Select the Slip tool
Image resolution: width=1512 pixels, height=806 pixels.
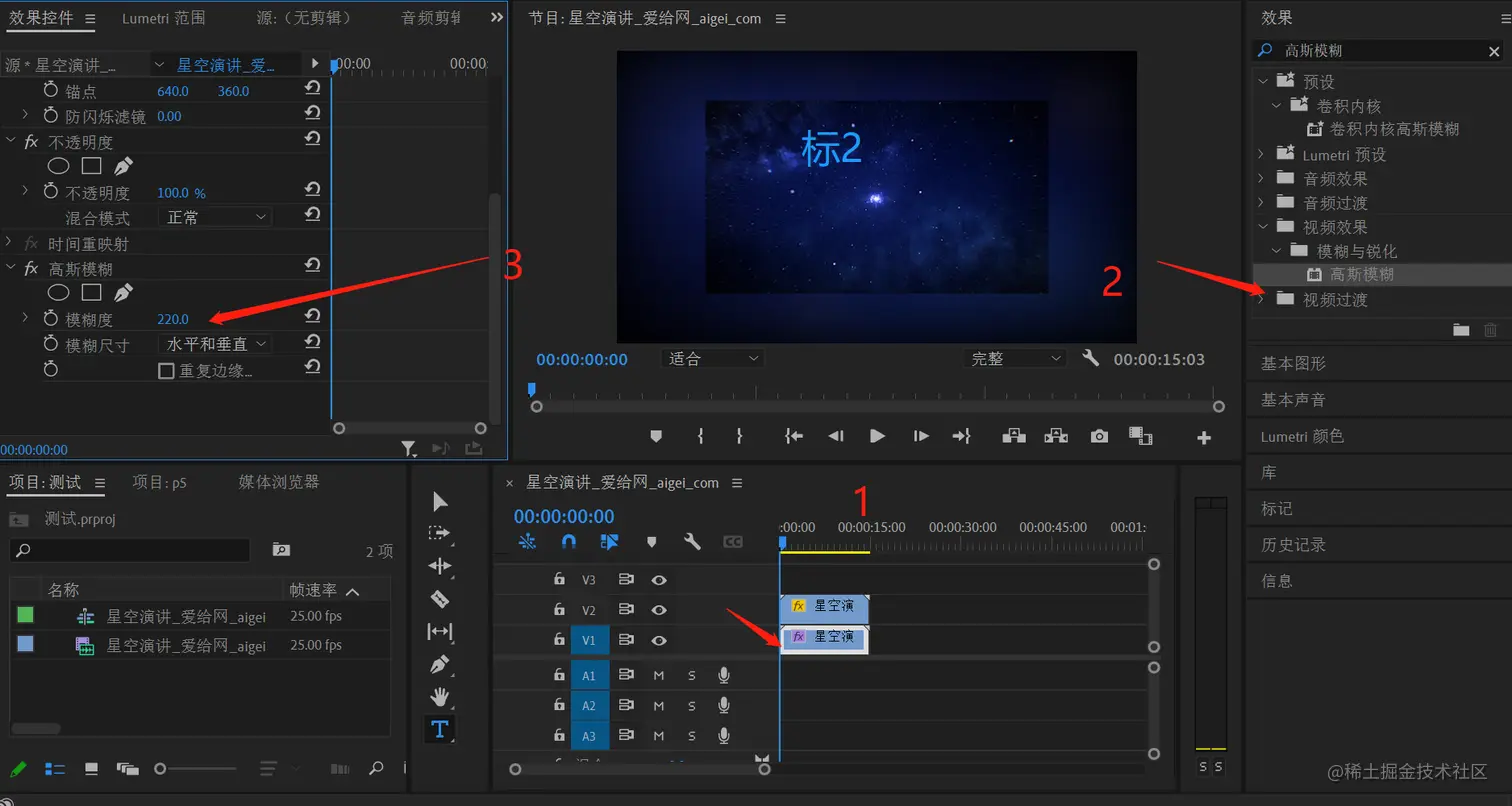[x=440, y=631]
